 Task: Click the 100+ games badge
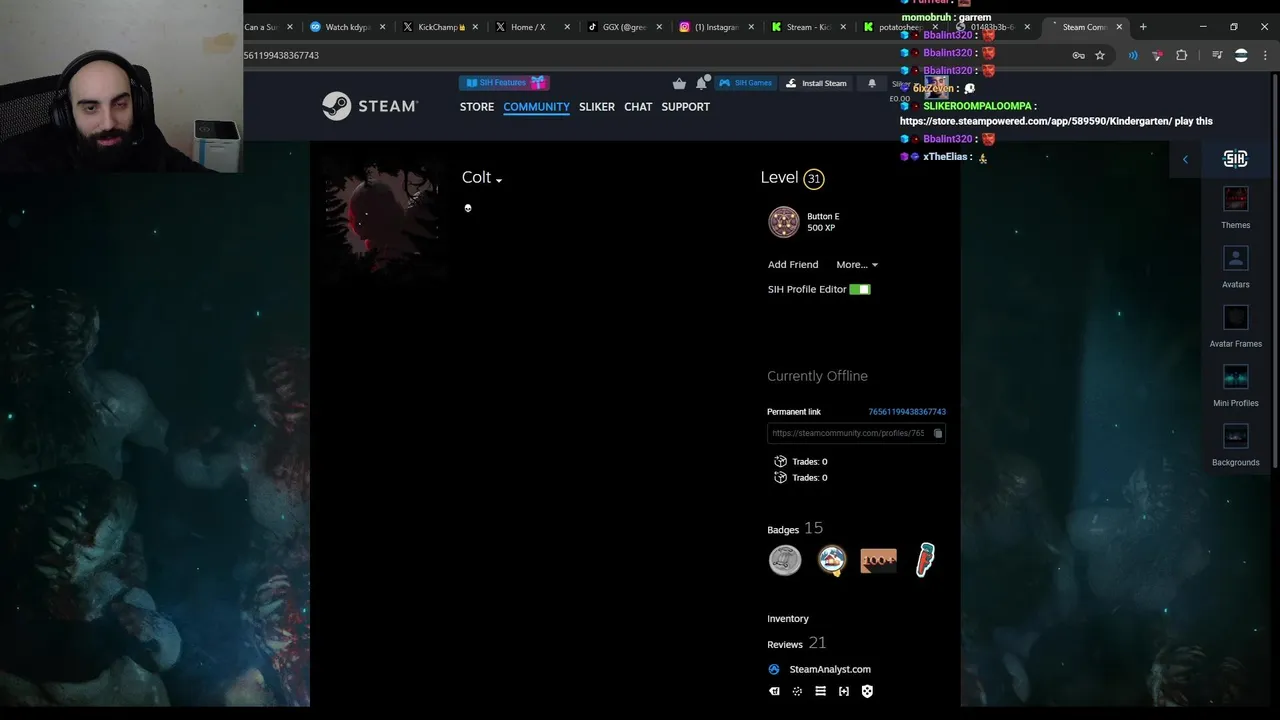pos(879,560)
